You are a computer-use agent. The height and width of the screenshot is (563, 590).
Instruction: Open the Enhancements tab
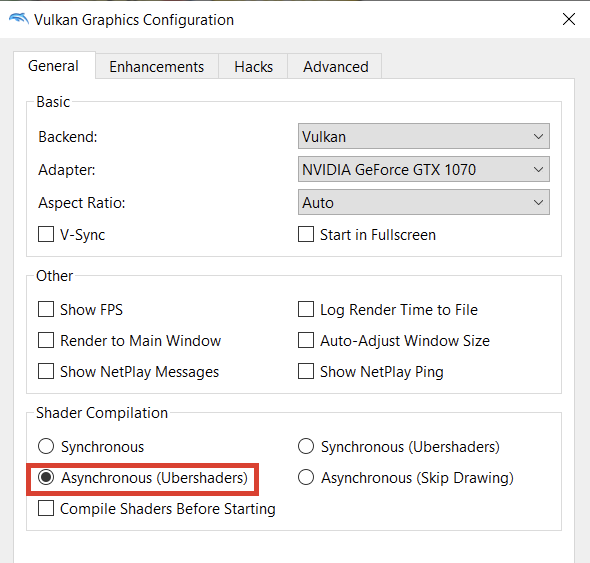coord(157,67)
